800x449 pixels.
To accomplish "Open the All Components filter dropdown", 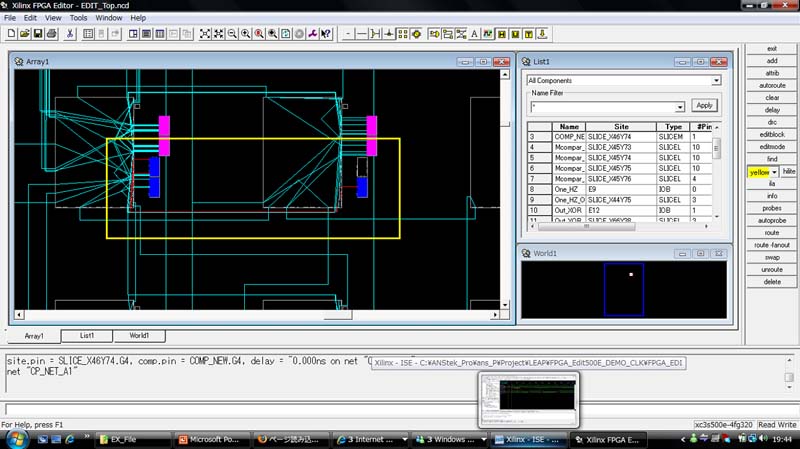I will 716,81.
